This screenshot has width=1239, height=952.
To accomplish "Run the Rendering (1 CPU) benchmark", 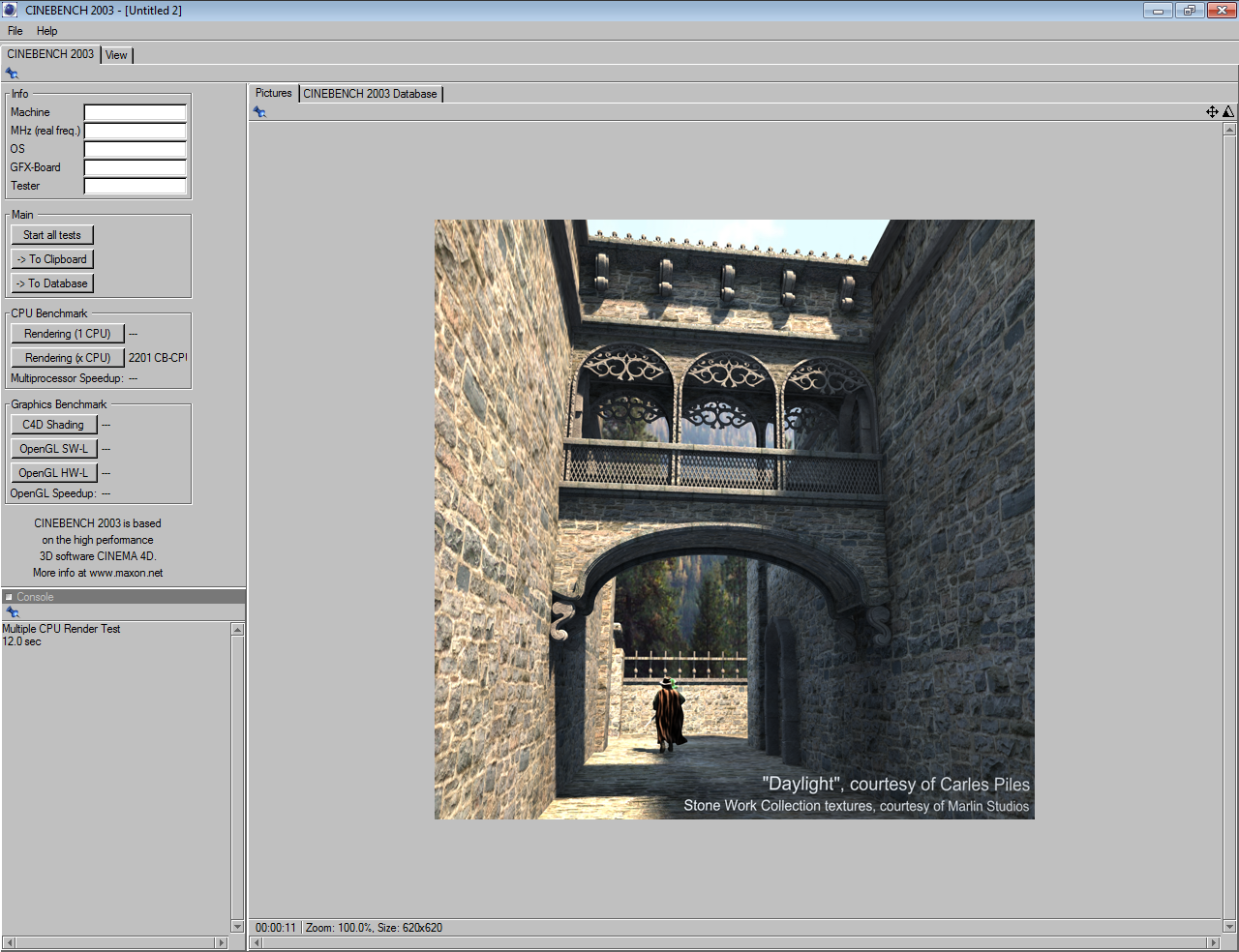I will (x=68, y=334).
